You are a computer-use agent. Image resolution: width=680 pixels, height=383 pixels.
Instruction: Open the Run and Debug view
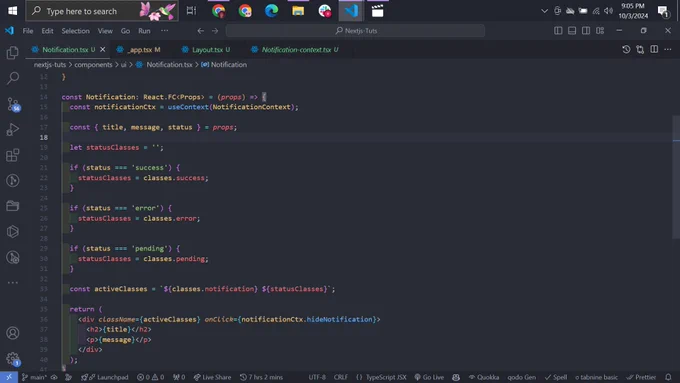(13, 129)
